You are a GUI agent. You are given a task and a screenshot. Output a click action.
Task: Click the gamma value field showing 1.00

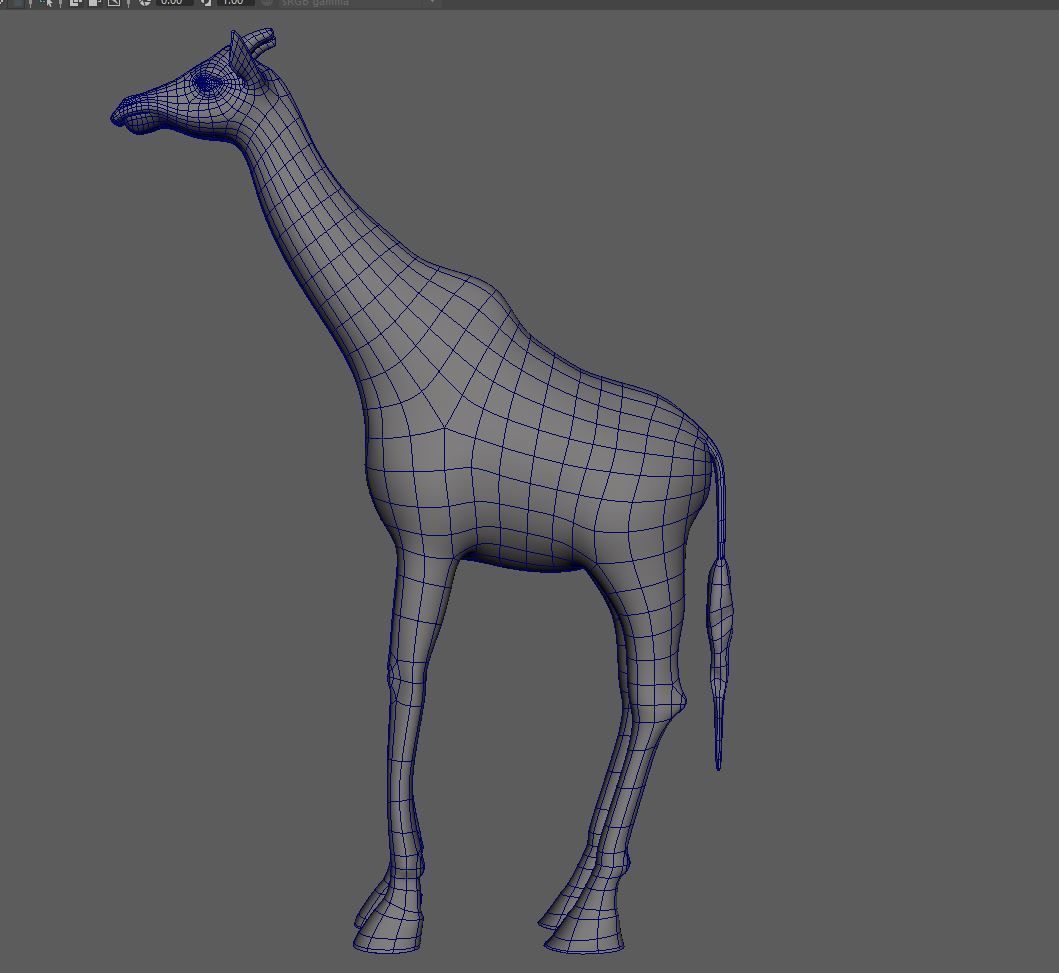pyautogui.click(x=234, y=3)
